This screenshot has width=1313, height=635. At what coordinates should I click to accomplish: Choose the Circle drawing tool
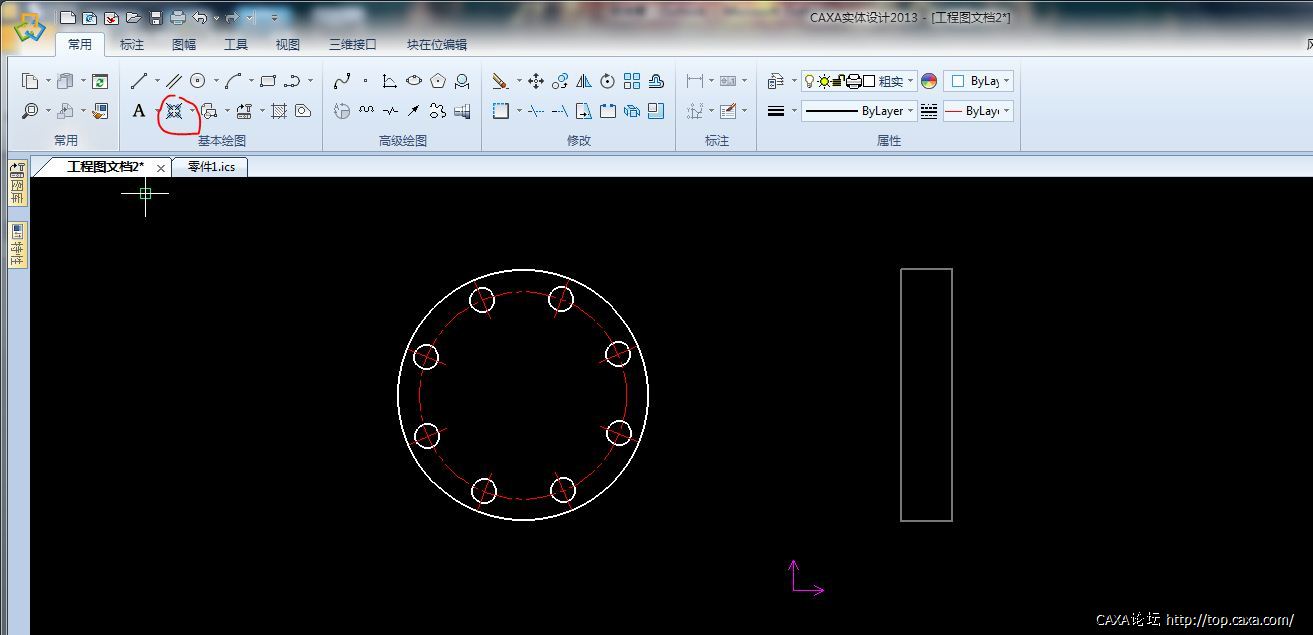pos(198,81)
